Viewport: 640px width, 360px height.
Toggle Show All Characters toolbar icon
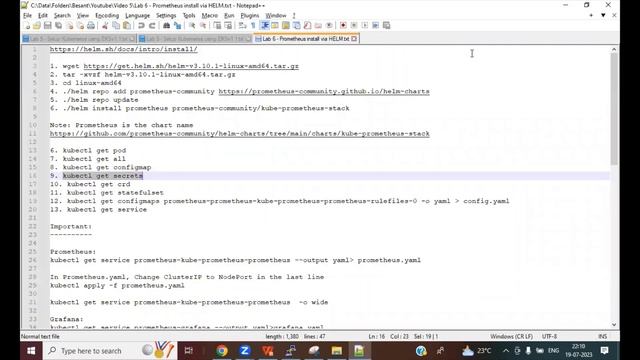[x=253, y=26]
